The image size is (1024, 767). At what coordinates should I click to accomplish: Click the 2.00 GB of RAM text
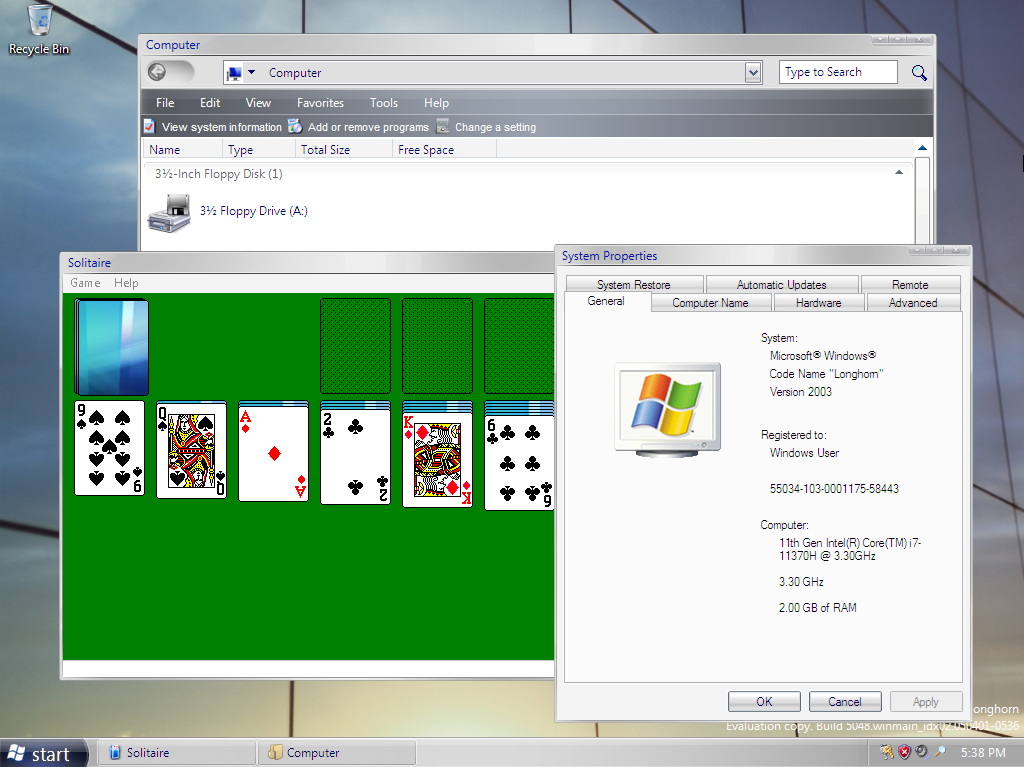click(818, 608)
